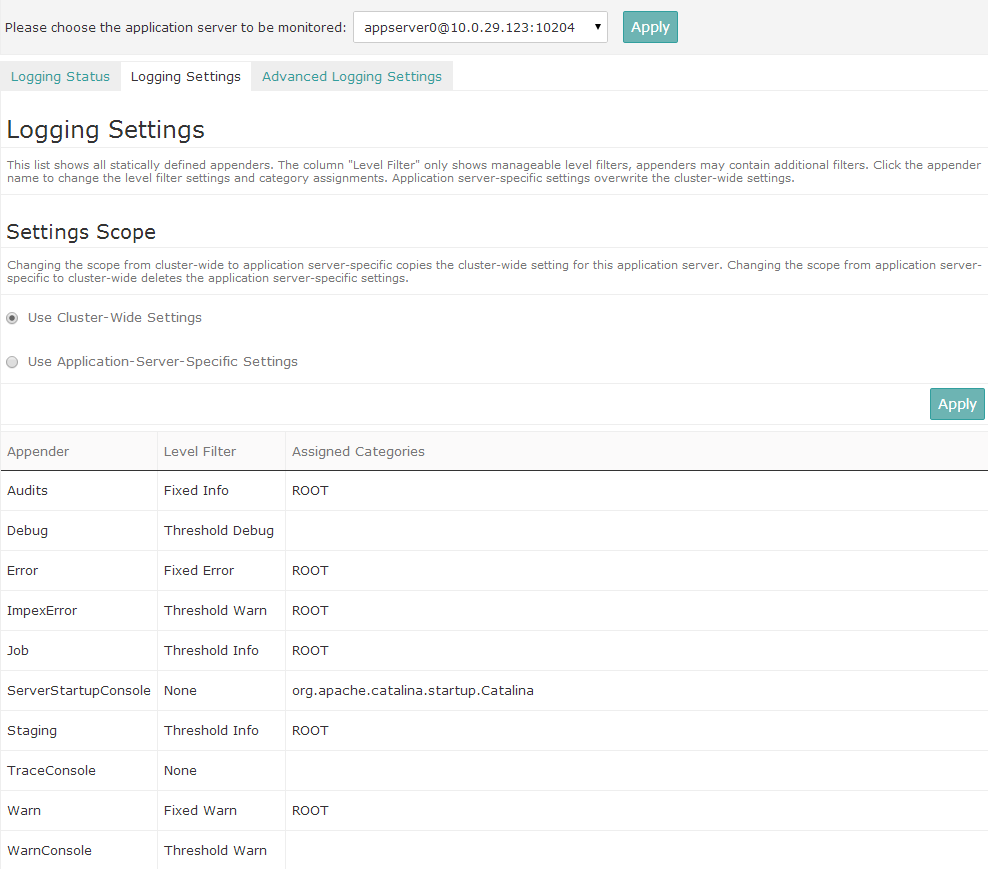Screen dimensions: 988x869
Task: Select the TraceConsole appender
Action: (51, 770)
